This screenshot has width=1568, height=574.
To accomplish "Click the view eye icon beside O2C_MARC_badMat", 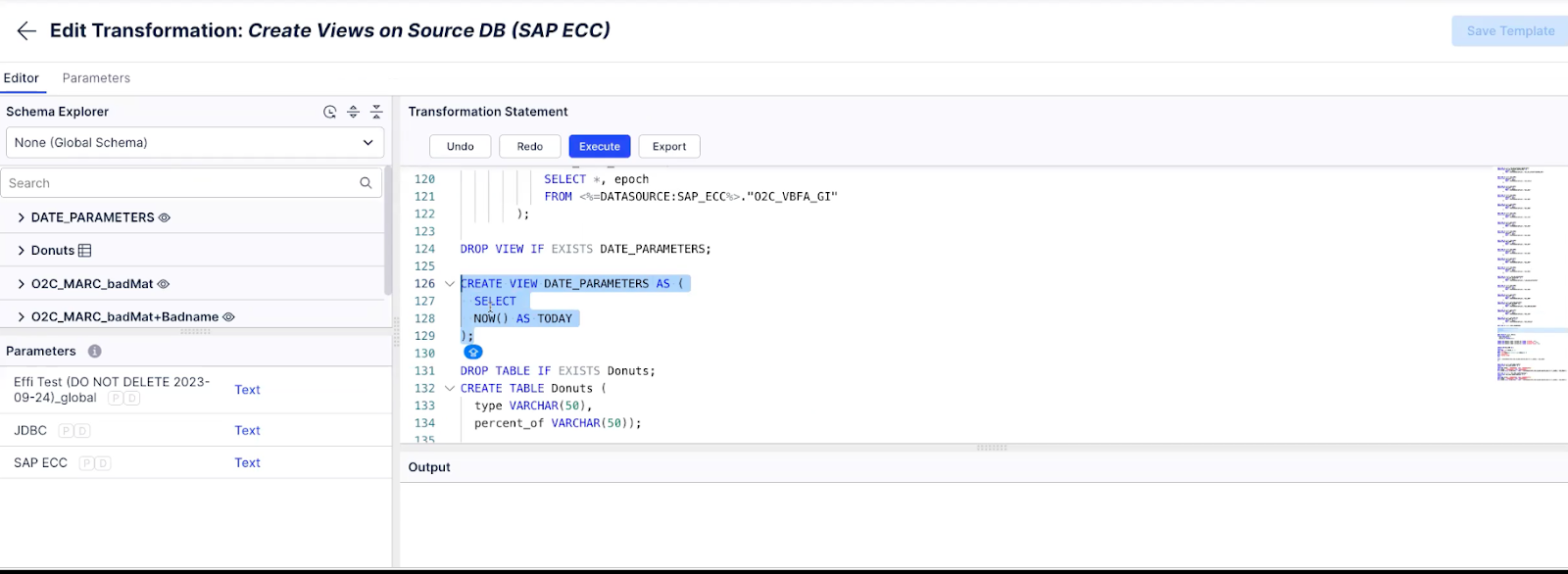I will tap(164, 284).
